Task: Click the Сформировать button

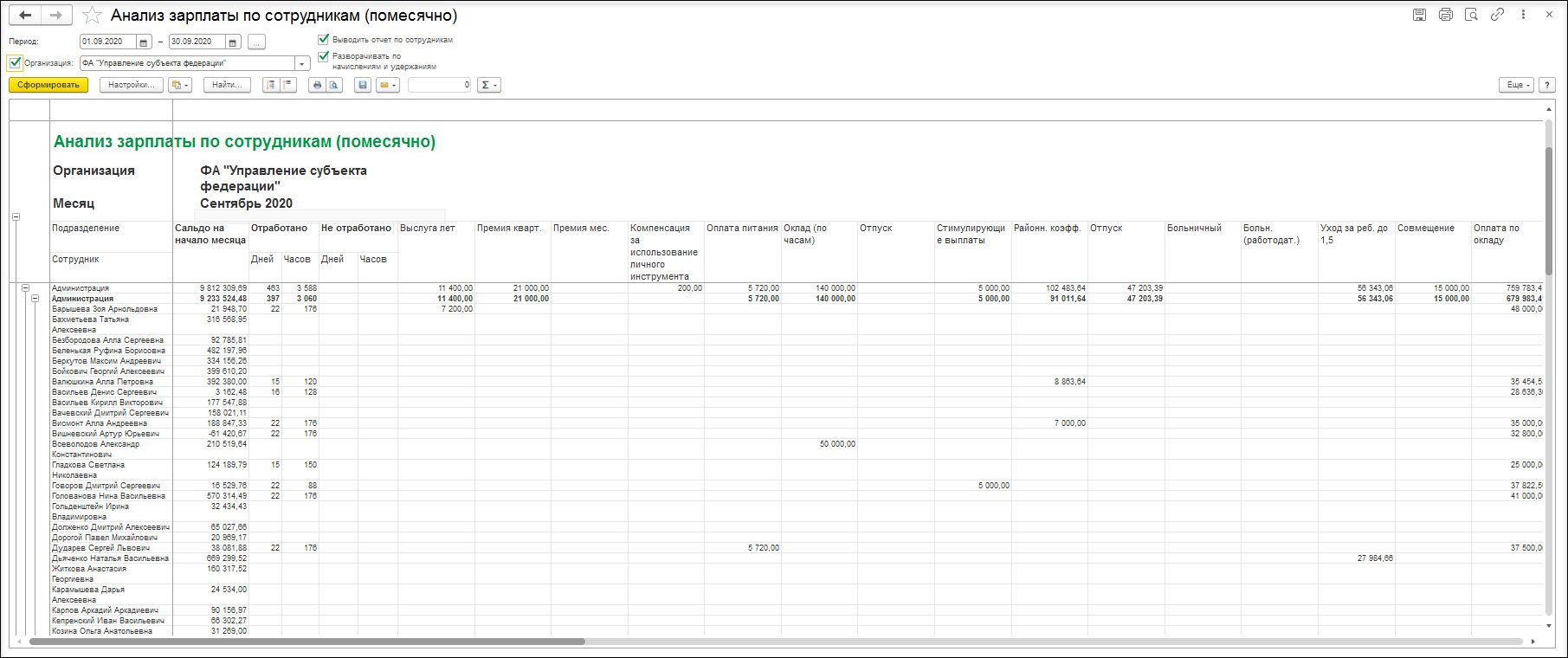Action: click(48, 85)
